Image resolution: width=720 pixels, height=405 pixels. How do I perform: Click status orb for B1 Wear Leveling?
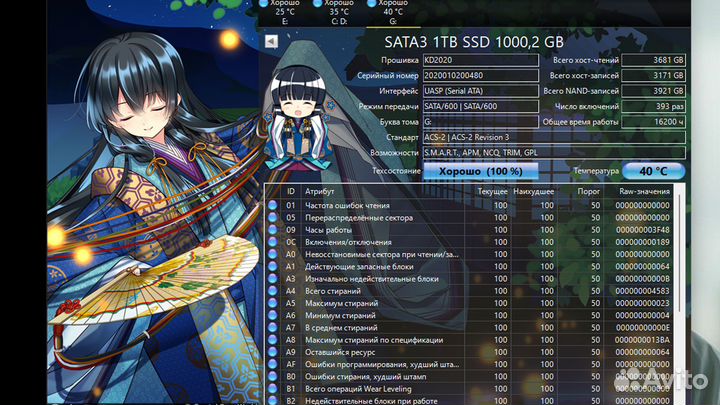(273, 389)
